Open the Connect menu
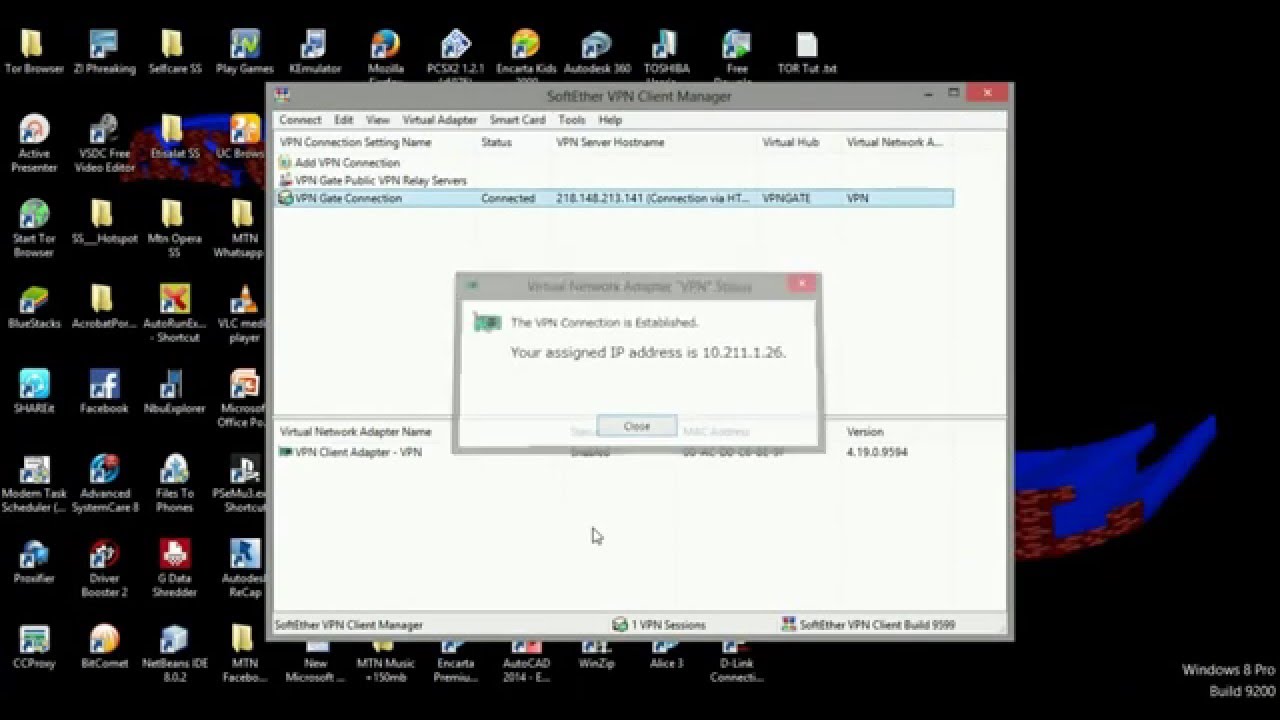 click(300, 120)
